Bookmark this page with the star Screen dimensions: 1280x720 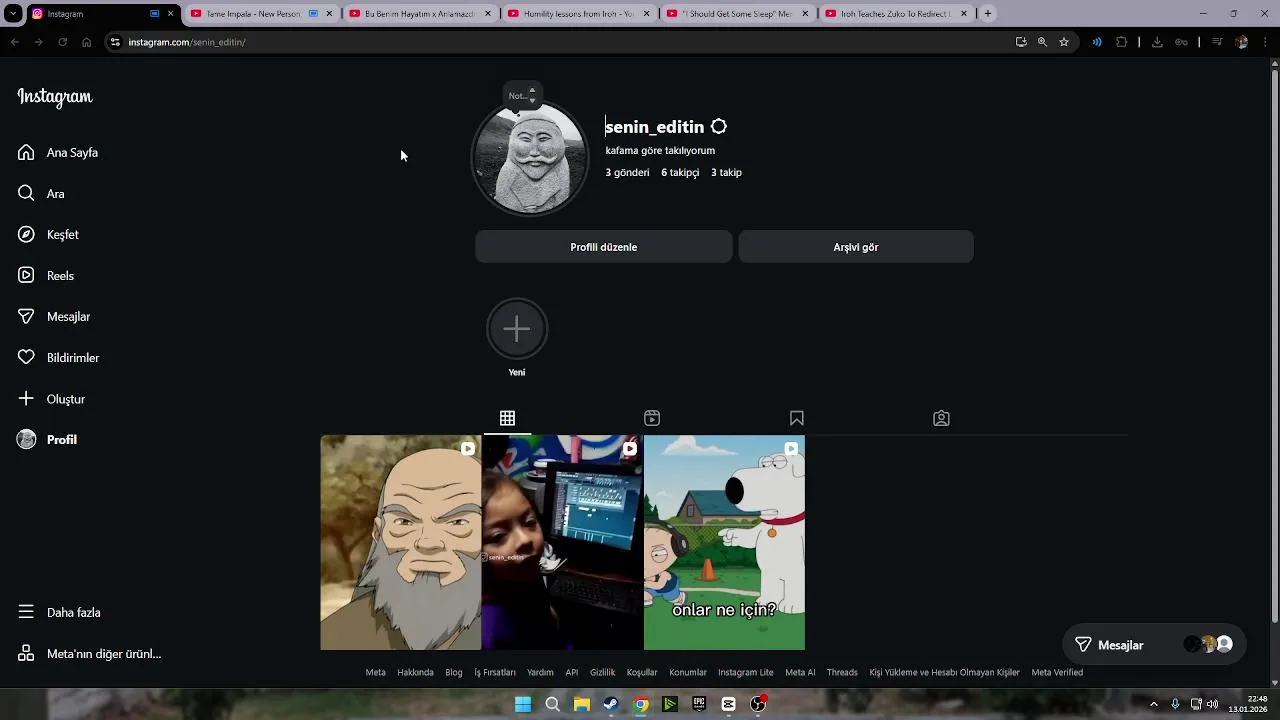click(x=1064, y=42)
